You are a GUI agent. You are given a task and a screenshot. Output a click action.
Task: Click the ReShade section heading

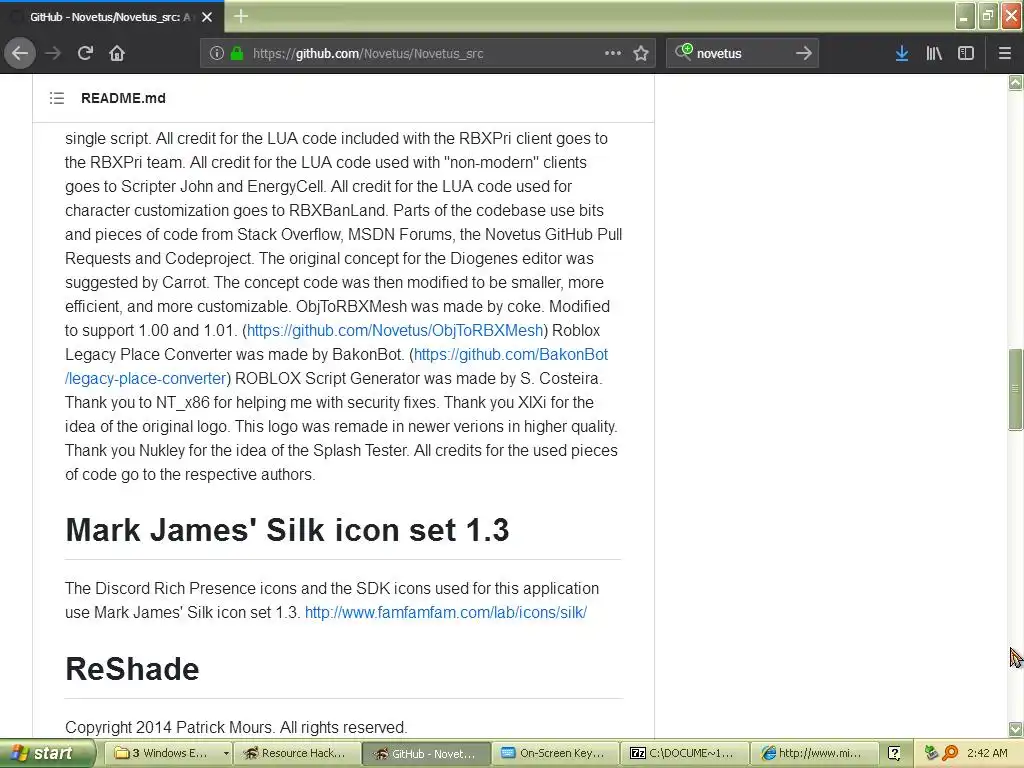pos(133,669)
